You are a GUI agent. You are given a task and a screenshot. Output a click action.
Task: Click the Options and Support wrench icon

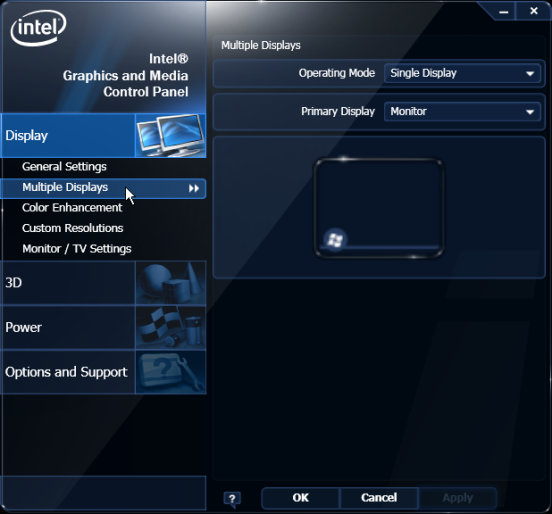(x=171, y=372)
